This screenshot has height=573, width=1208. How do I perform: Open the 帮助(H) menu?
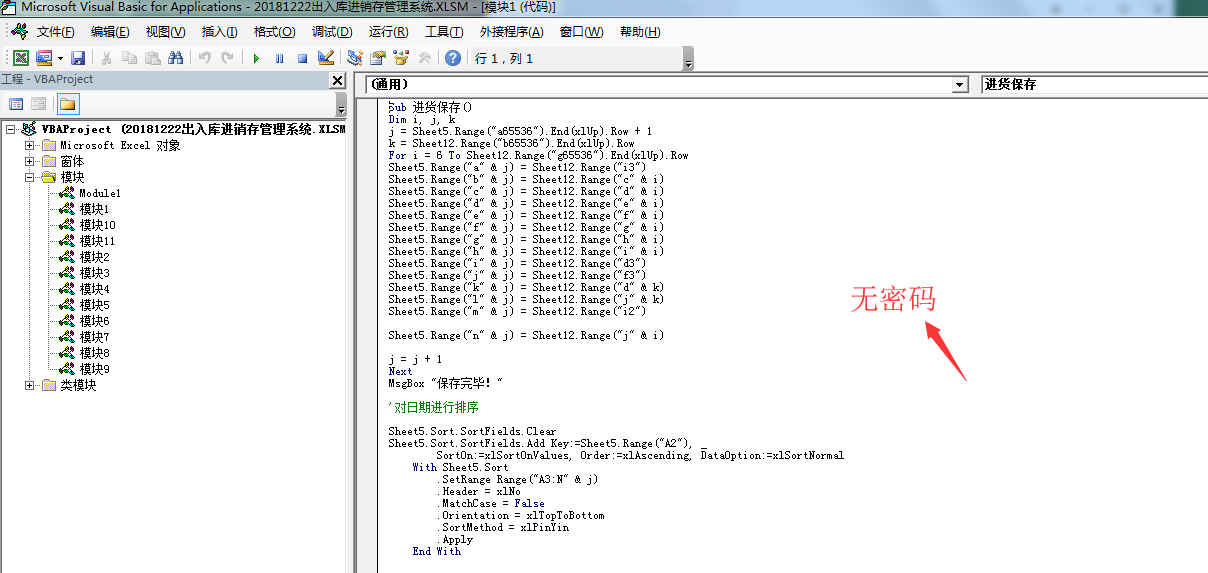coord(640,32)
